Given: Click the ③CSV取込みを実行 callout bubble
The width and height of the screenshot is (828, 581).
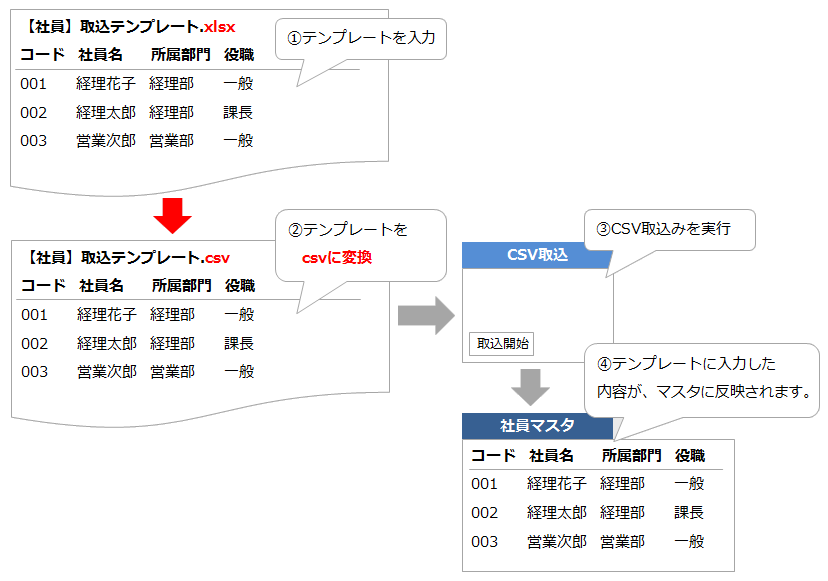Looking at the screenshot, I should pos(668,229).
